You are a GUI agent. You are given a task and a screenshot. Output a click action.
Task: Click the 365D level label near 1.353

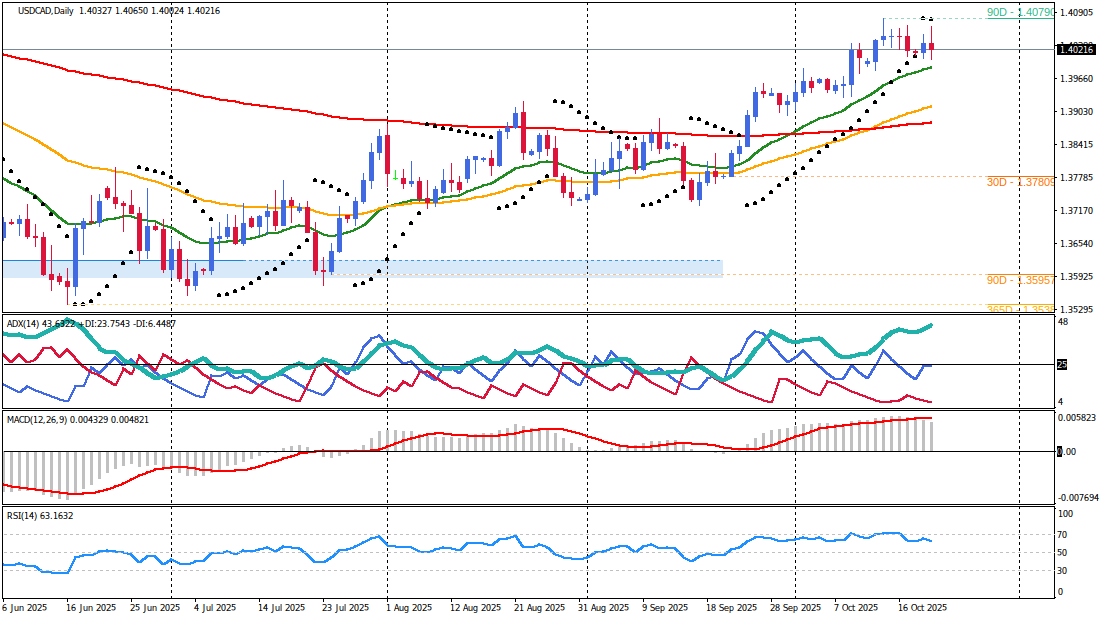(1019, 310)
